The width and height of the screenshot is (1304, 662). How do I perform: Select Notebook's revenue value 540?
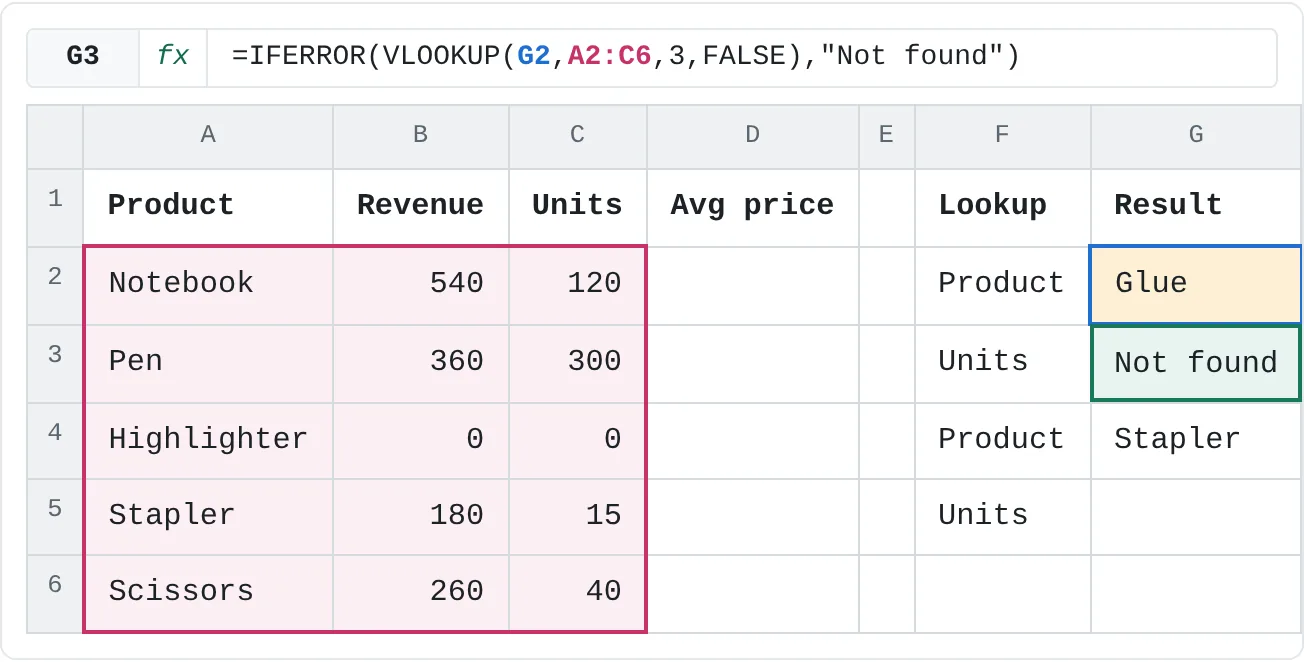point(421,286)
